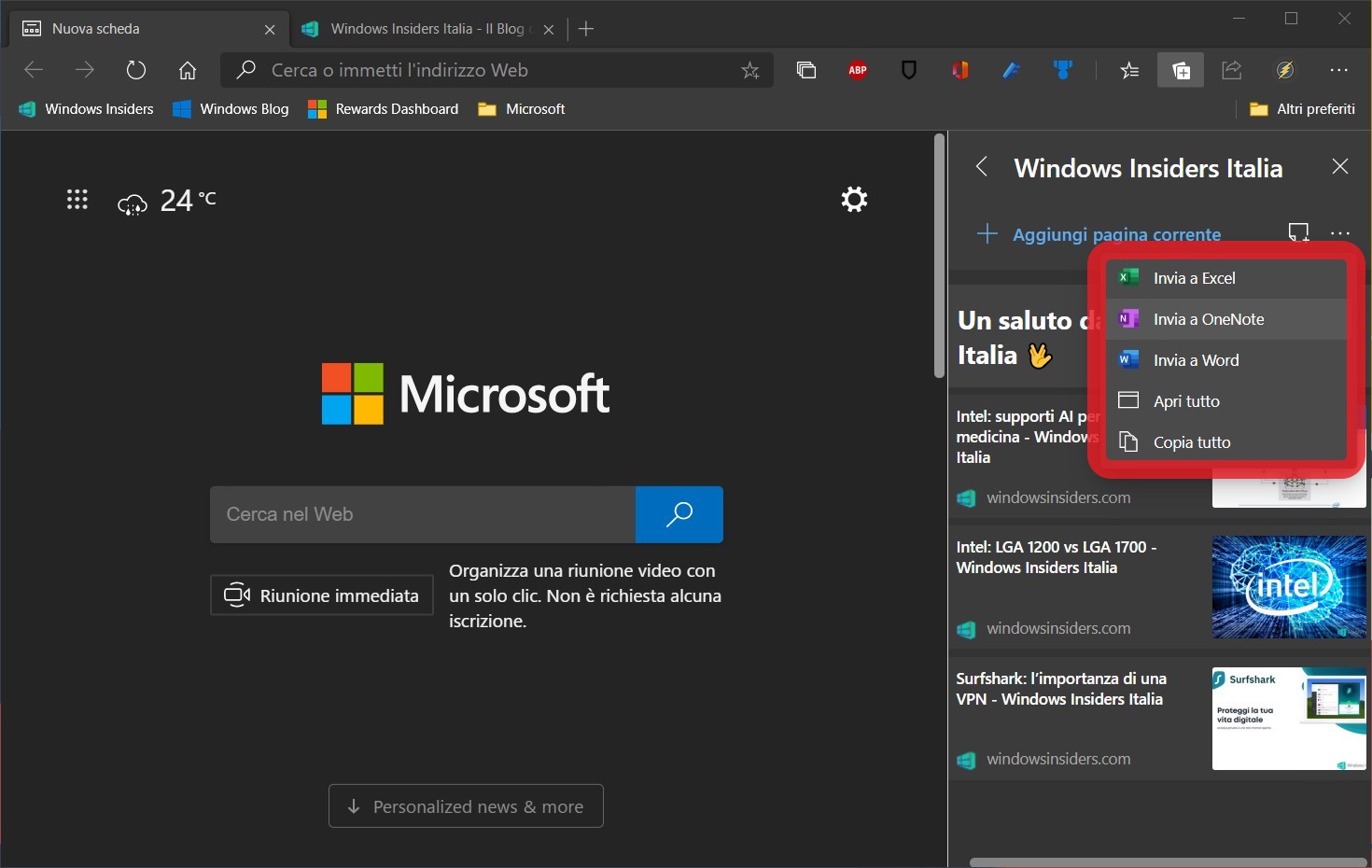Image resolution: width=1372 pixels, height=868 pixels.
Task: Close the Collections panel
Action: click(1340, 167)
